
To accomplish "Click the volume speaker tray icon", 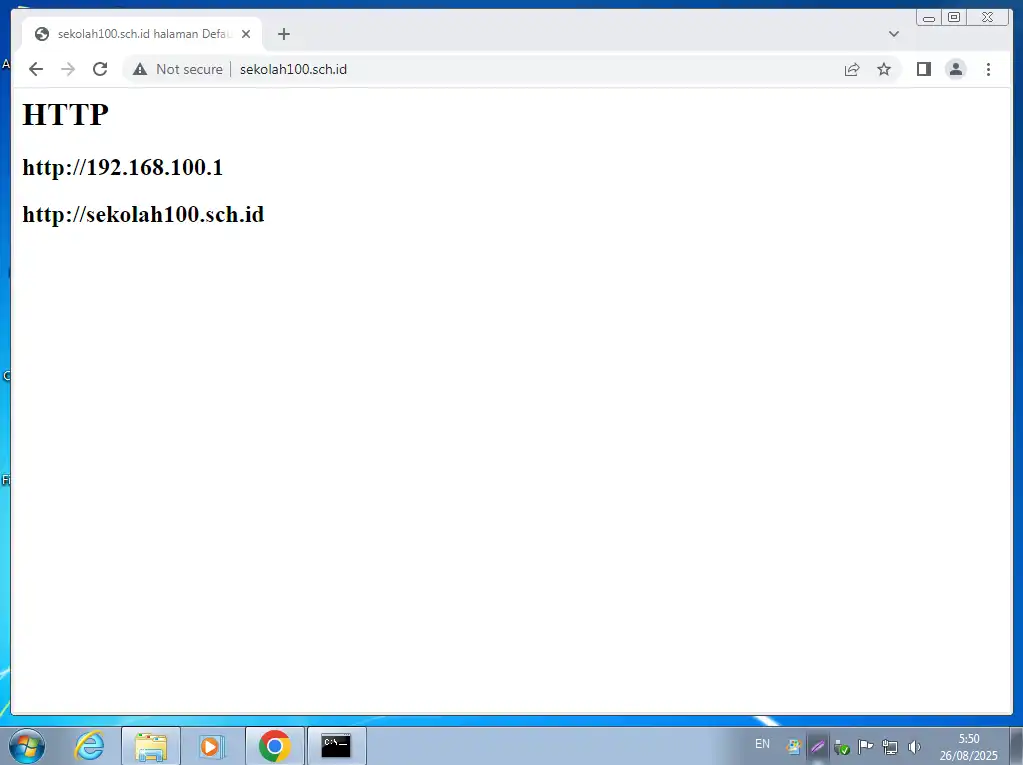I will (x=914, y=747).
